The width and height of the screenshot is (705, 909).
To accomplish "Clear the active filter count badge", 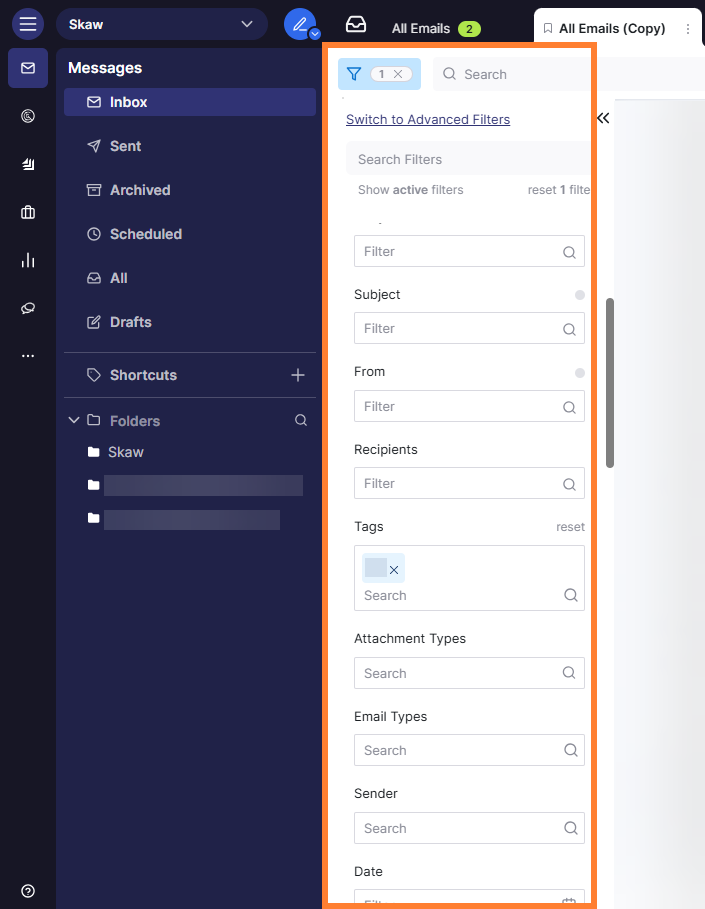I will [x=398, y=74].
